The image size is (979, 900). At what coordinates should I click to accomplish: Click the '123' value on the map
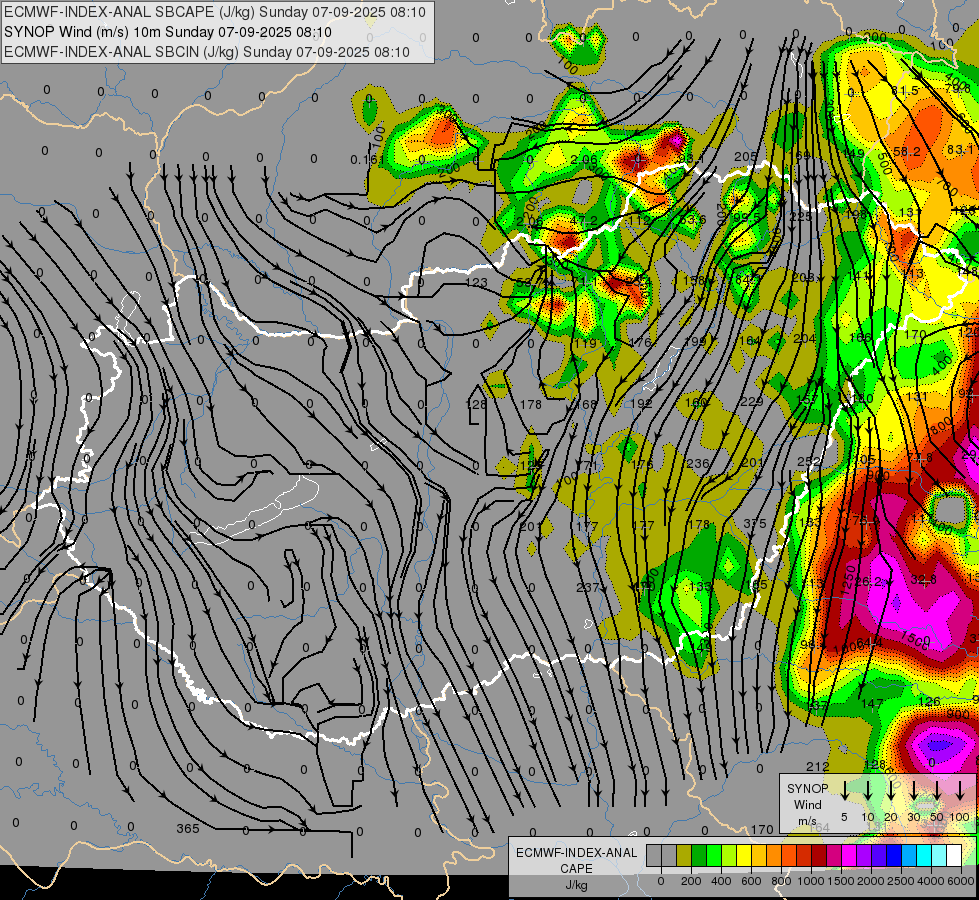(476, 283)
